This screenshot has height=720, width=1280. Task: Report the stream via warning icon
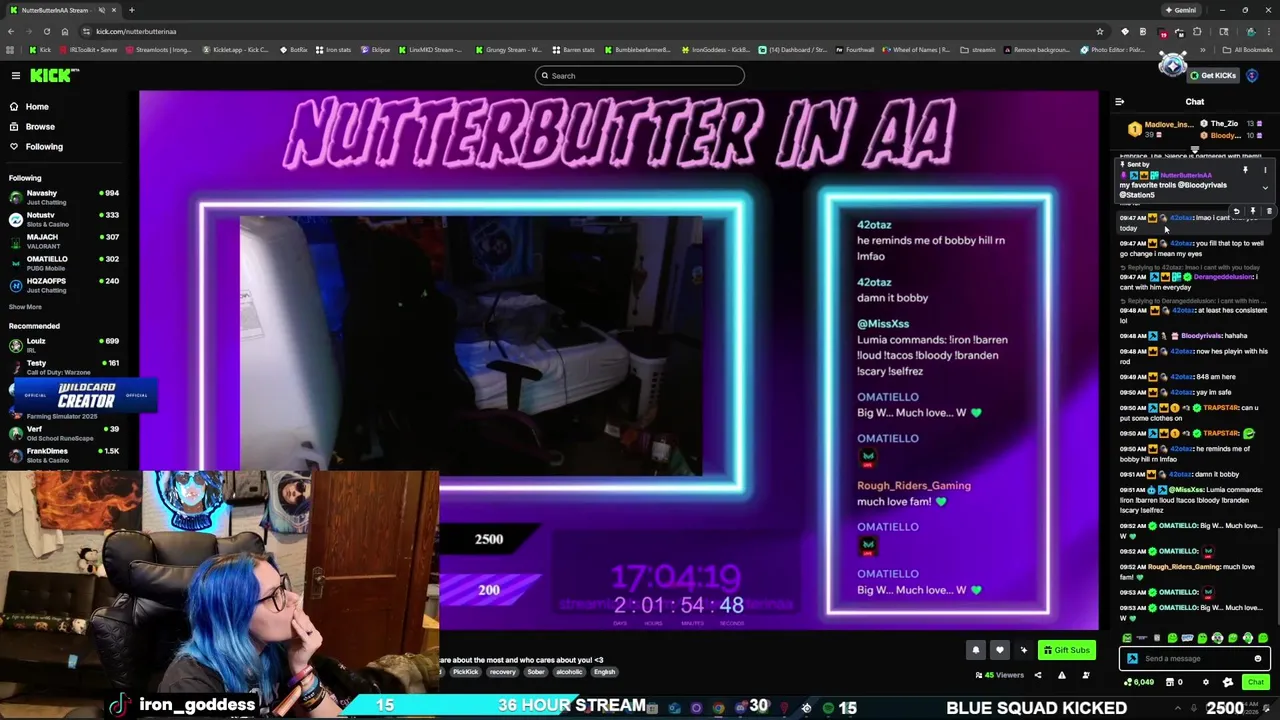click(1062, 675)
